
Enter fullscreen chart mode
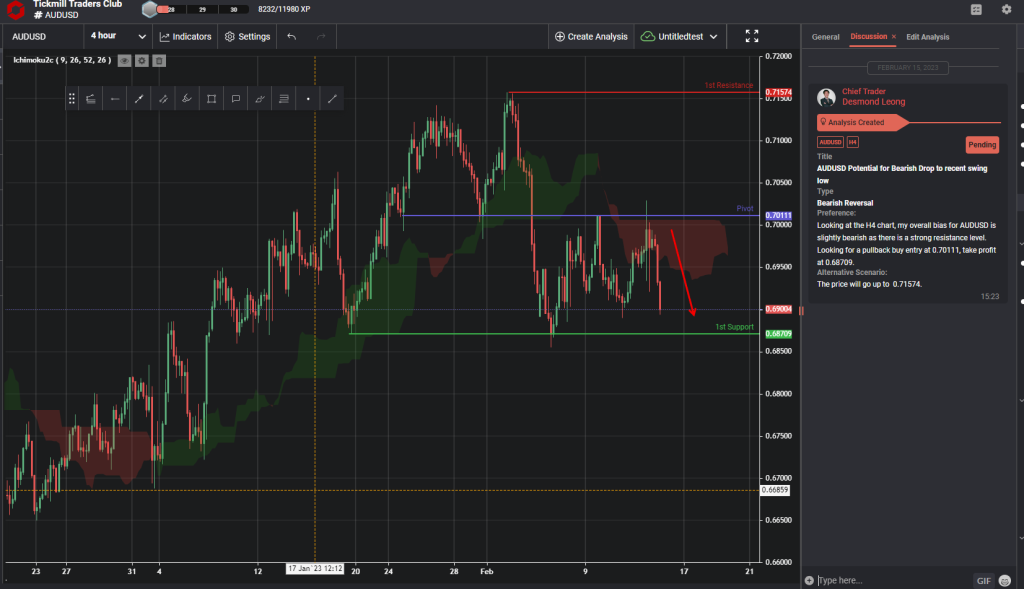[752, 36]
